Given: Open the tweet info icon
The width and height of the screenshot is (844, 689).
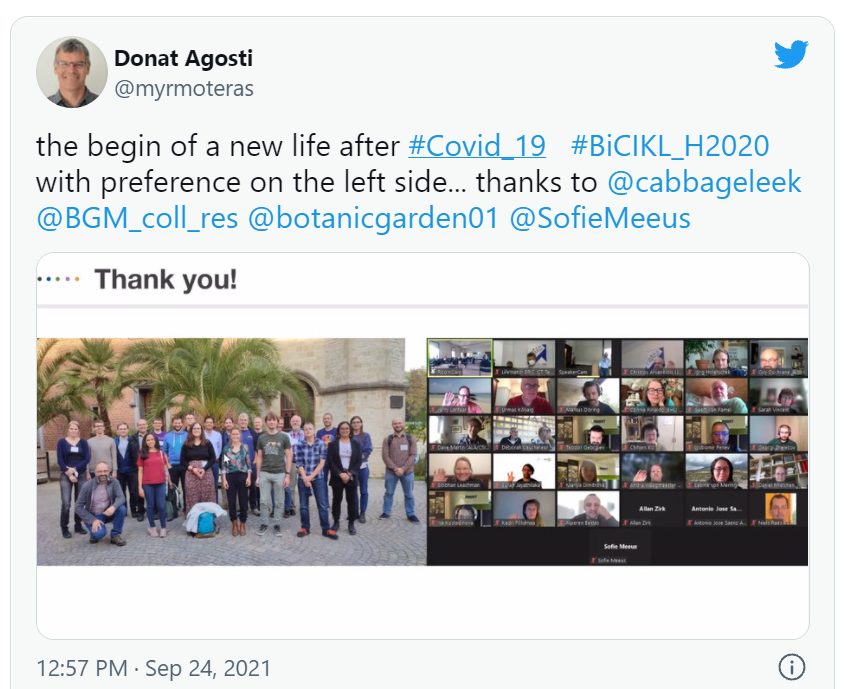Looking at the screenshot, I should [x=792, y=667].
